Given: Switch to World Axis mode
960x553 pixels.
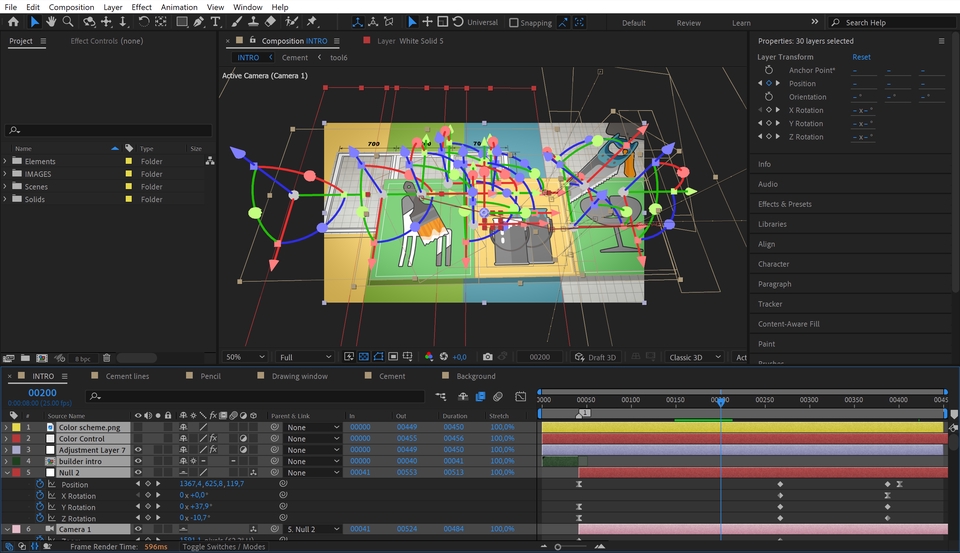Looking at the screenshot, I should tap(373, 22).
